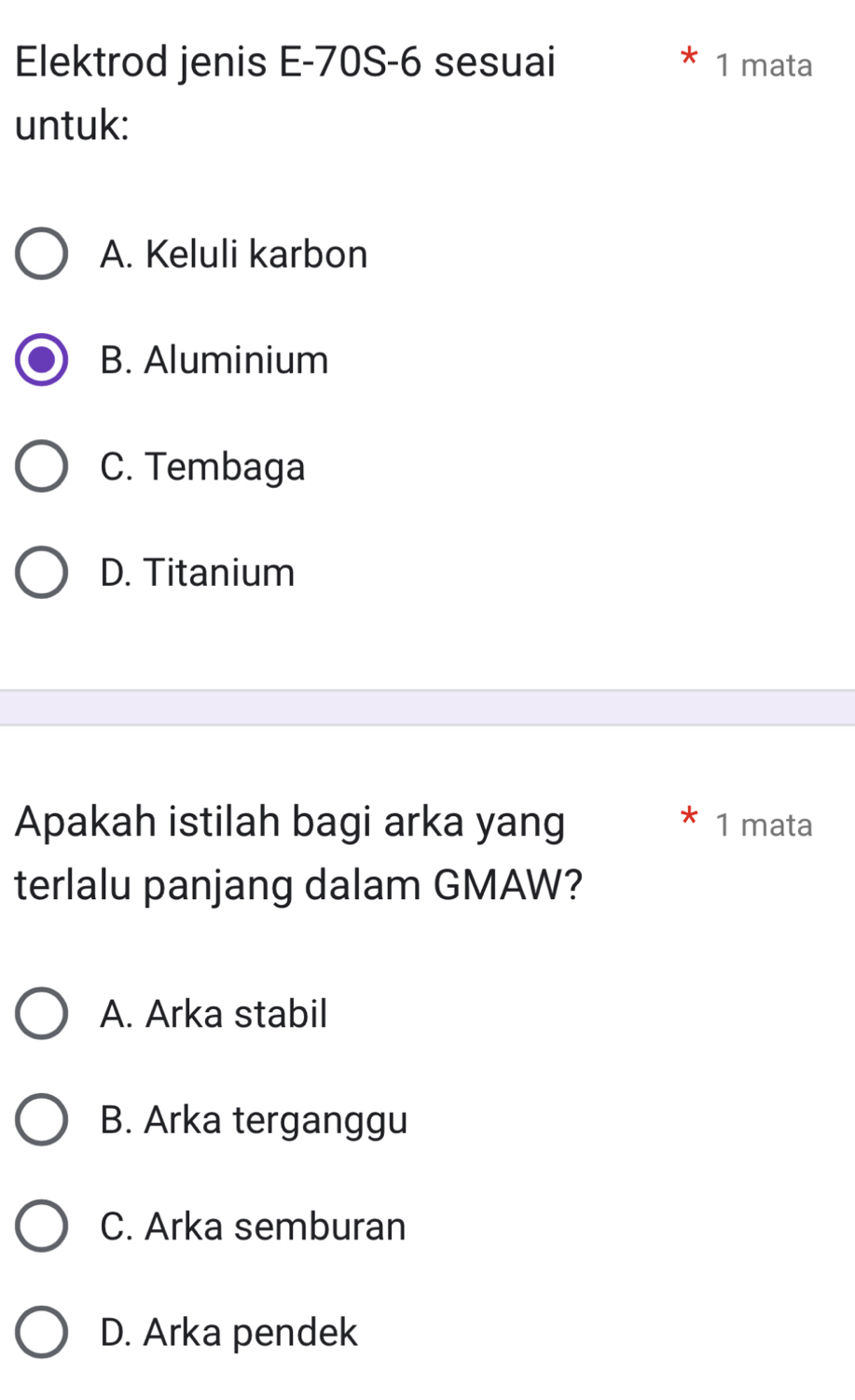Select radio button for A. Keluli karbon
This screenshot has width=855, height=1400.
[41, 254]
